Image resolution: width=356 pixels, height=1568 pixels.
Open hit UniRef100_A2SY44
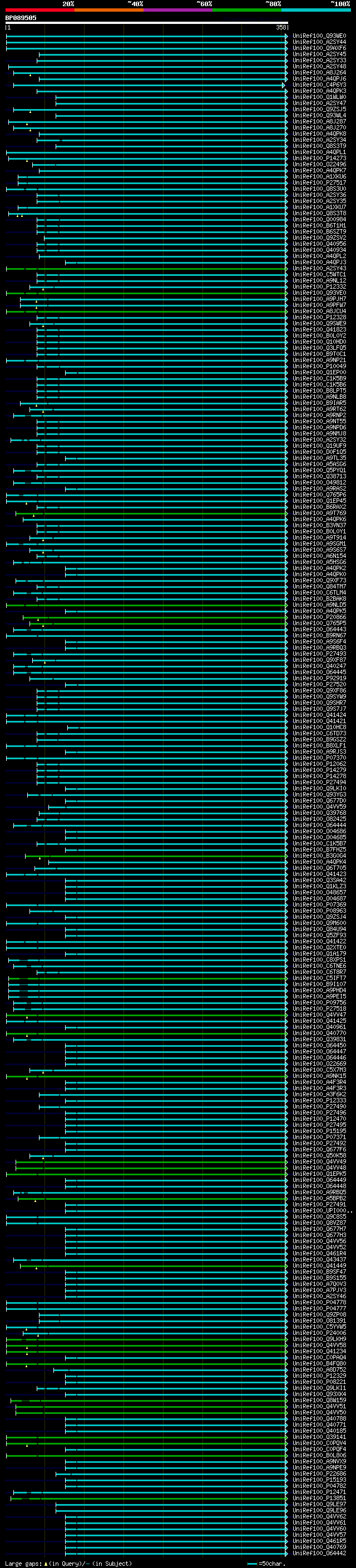tap(319, 42)
